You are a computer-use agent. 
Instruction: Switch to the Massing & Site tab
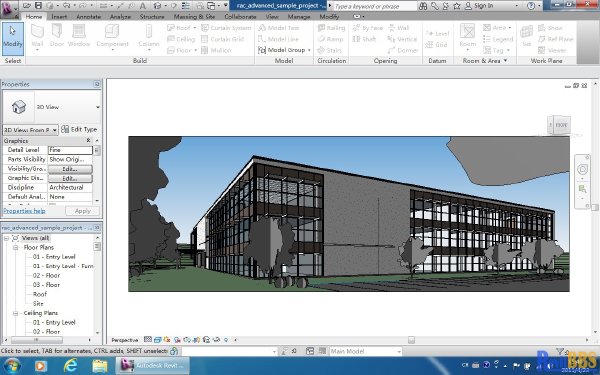point(194,17)
